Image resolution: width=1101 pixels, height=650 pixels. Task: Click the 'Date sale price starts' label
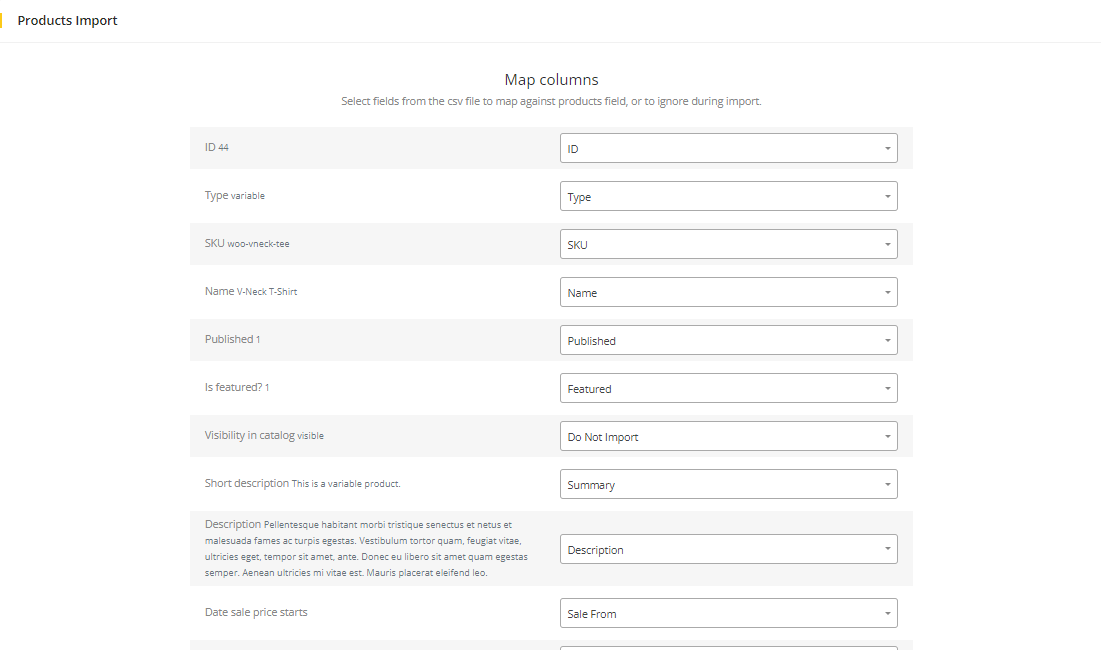256,612
